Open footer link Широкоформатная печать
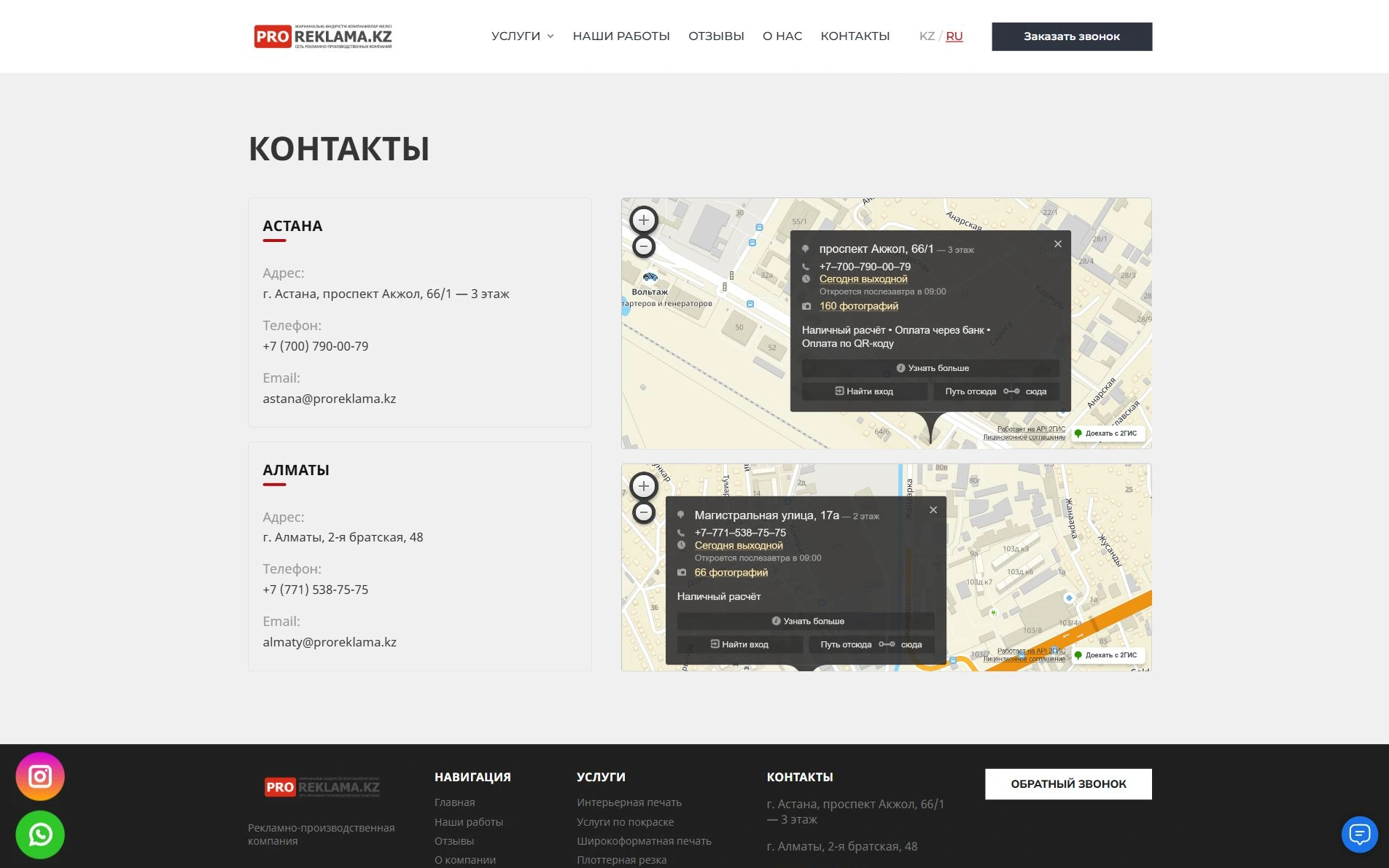This screenshot has width=1389, height=868. coord(644,841)
